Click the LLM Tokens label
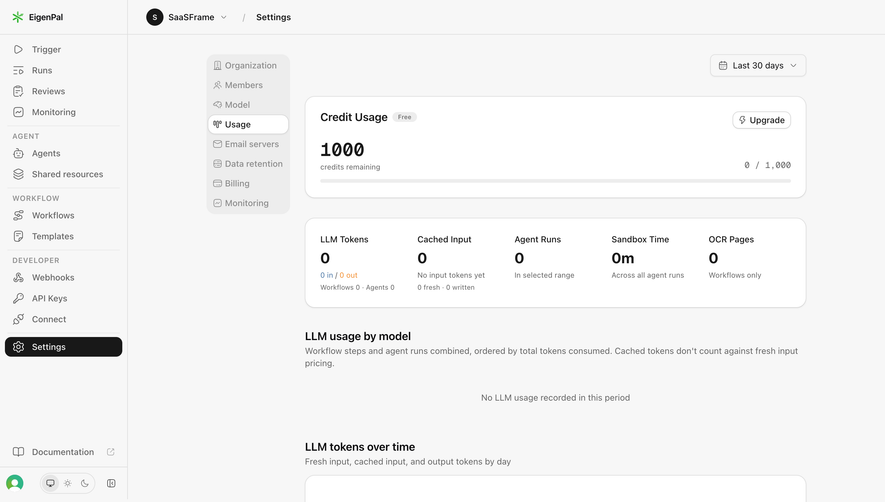Viewport: 885px width, 502px height. coord(344,239)
